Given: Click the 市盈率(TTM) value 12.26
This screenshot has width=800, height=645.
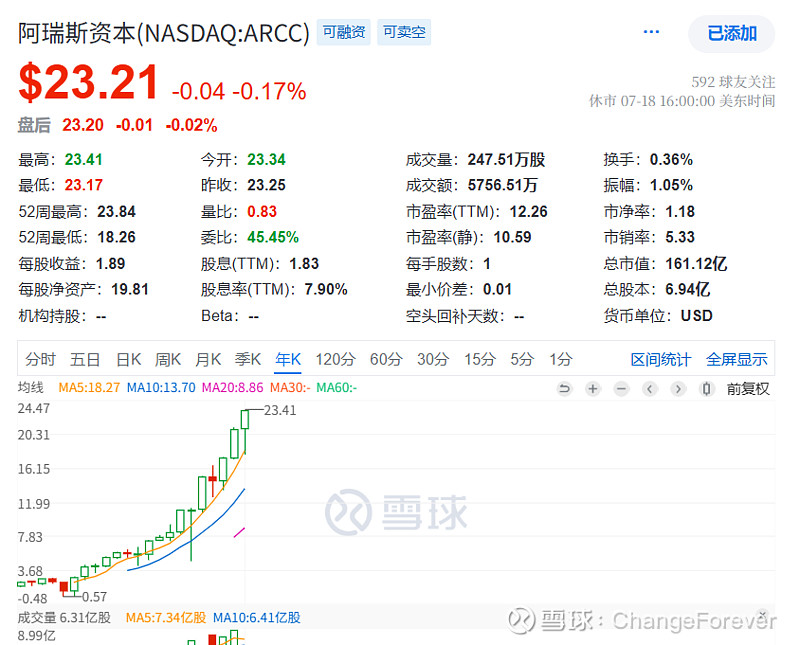Looking at the screenshot, I should coord(529,211).
